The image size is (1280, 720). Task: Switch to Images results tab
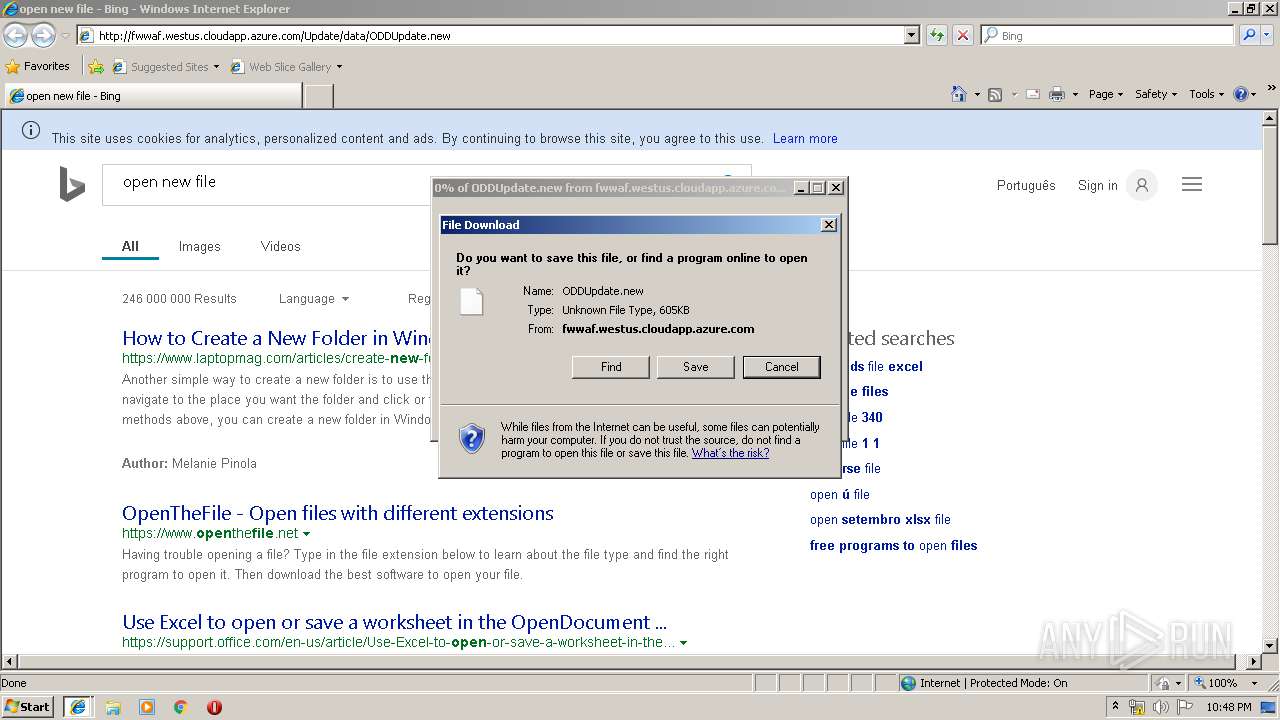point(199,246)
